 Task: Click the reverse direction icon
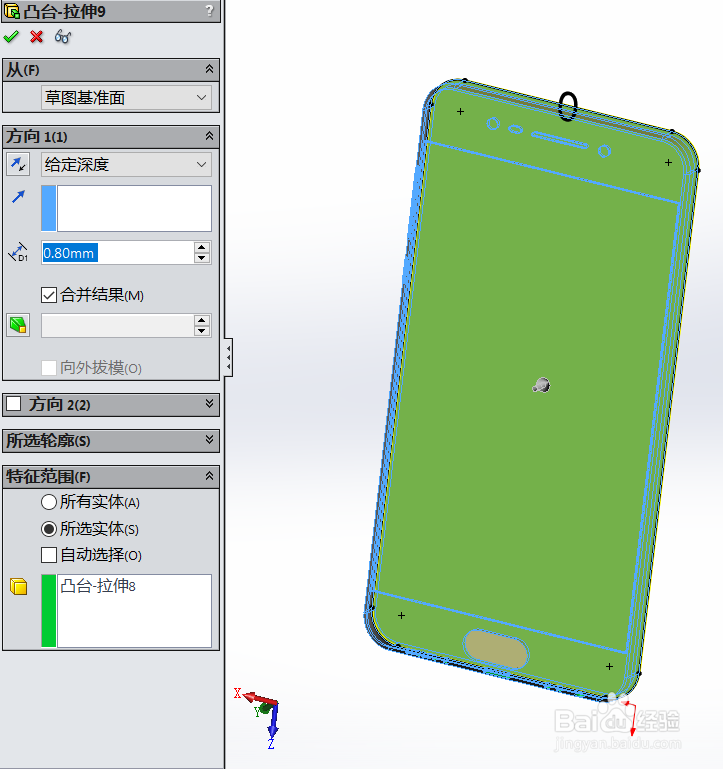pos(18,164)
